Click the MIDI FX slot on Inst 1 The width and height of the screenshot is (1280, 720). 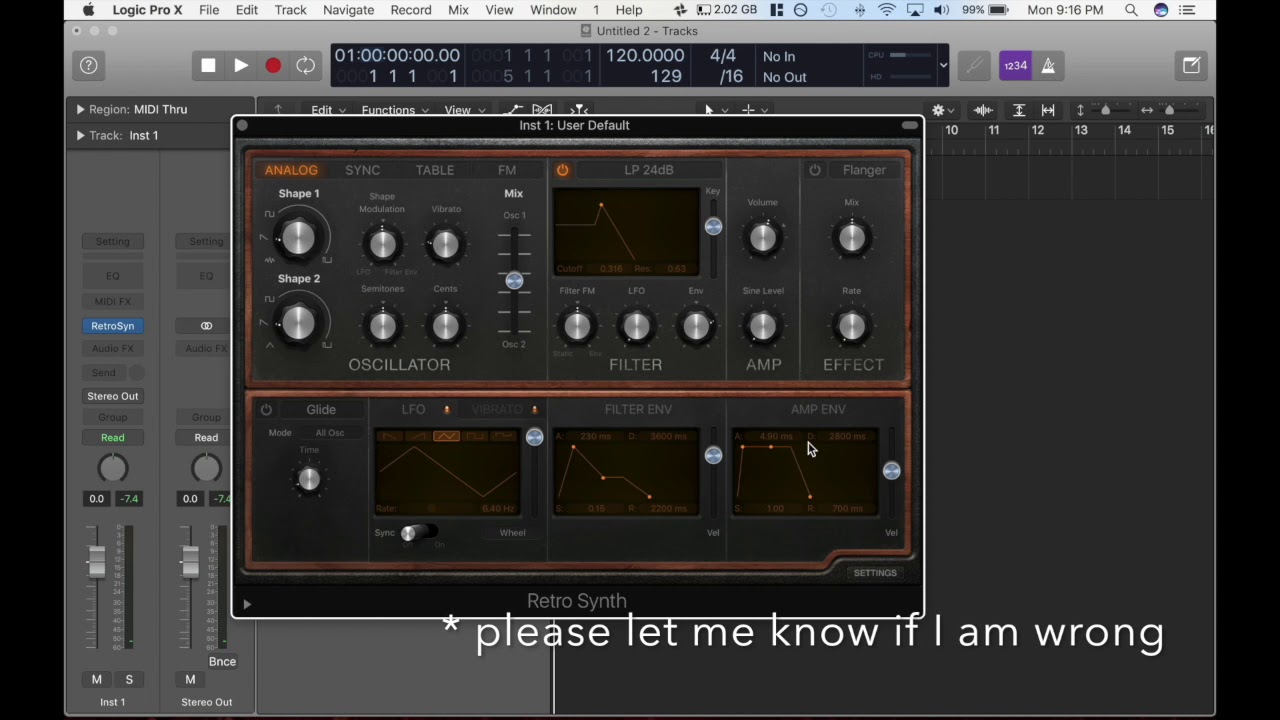[x=112, y=301]
